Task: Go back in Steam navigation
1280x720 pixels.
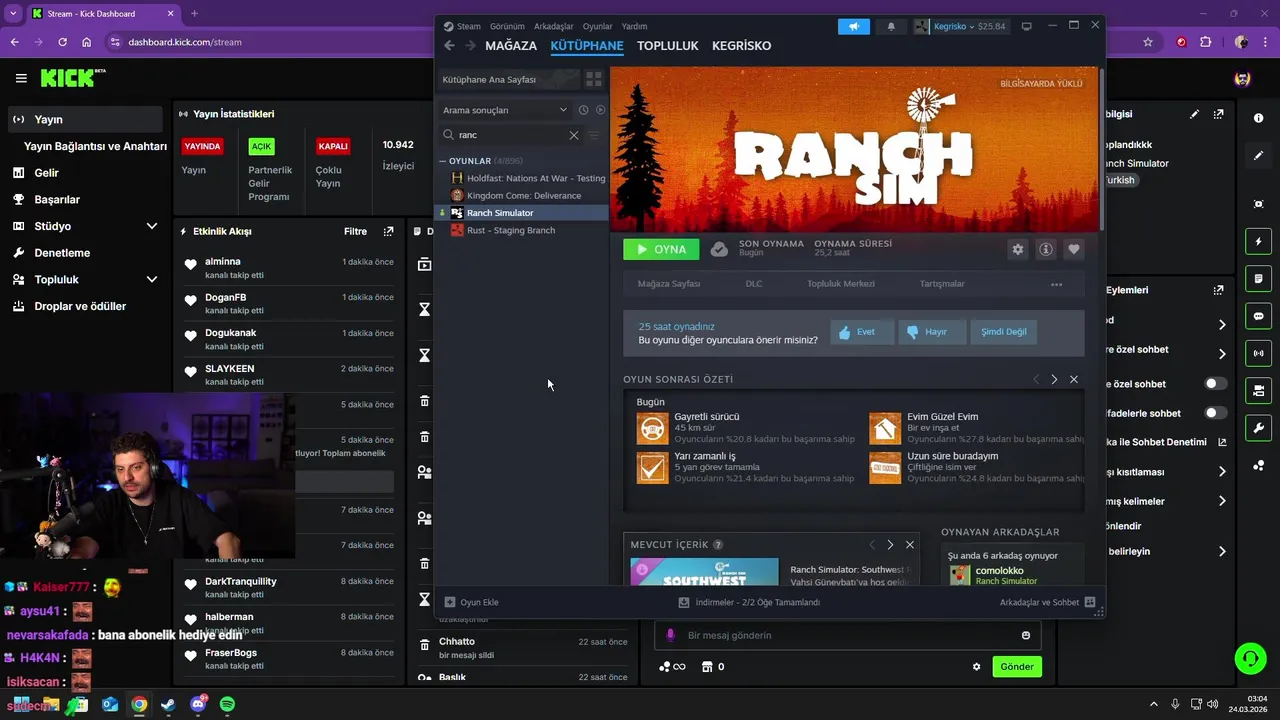Action: (449, 45)
